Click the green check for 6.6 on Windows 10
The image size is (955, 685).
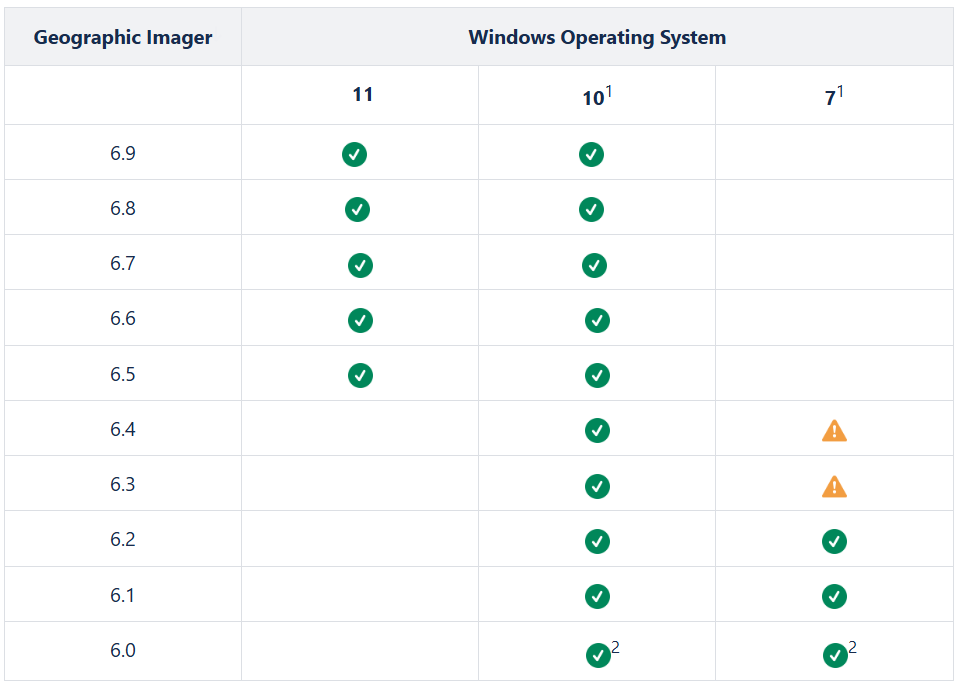pos(597,320)
